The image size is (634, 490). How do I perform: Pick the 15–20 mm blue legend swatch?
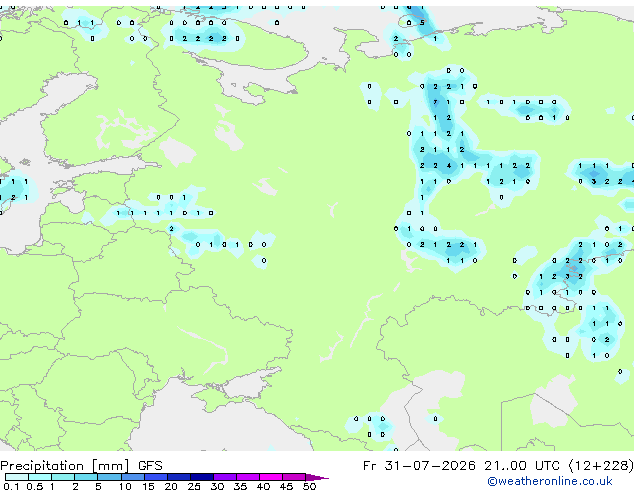(155, 477)
